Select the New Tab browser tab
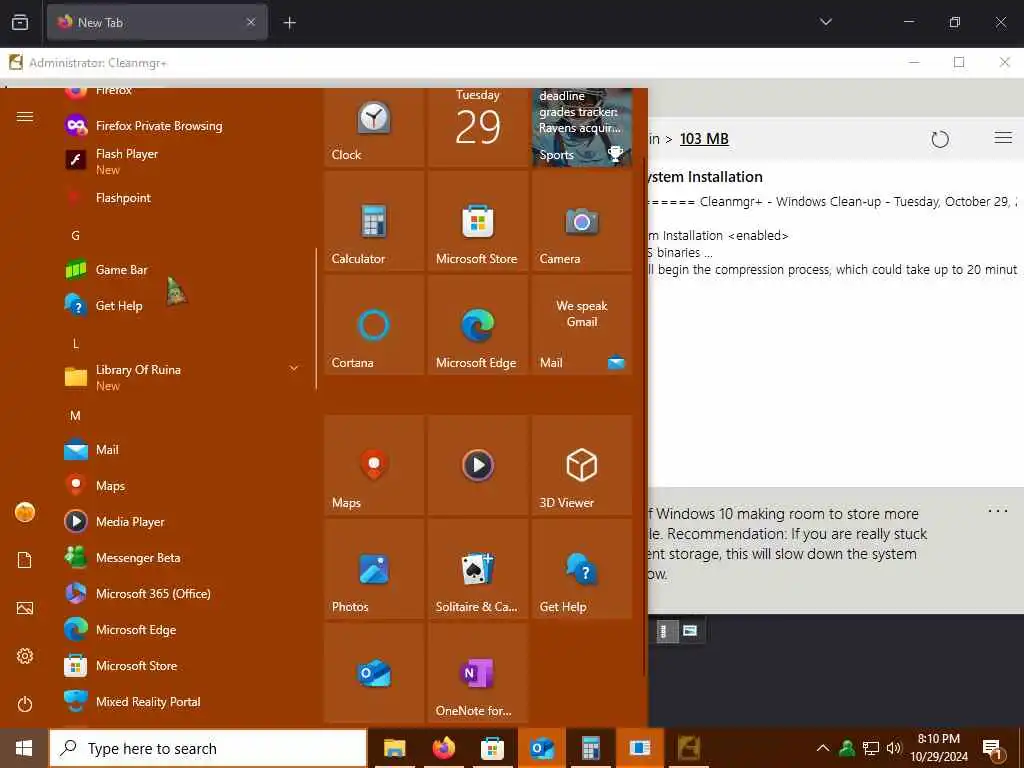The height and width of the screenshot is (768, 1024). (157, 22)
